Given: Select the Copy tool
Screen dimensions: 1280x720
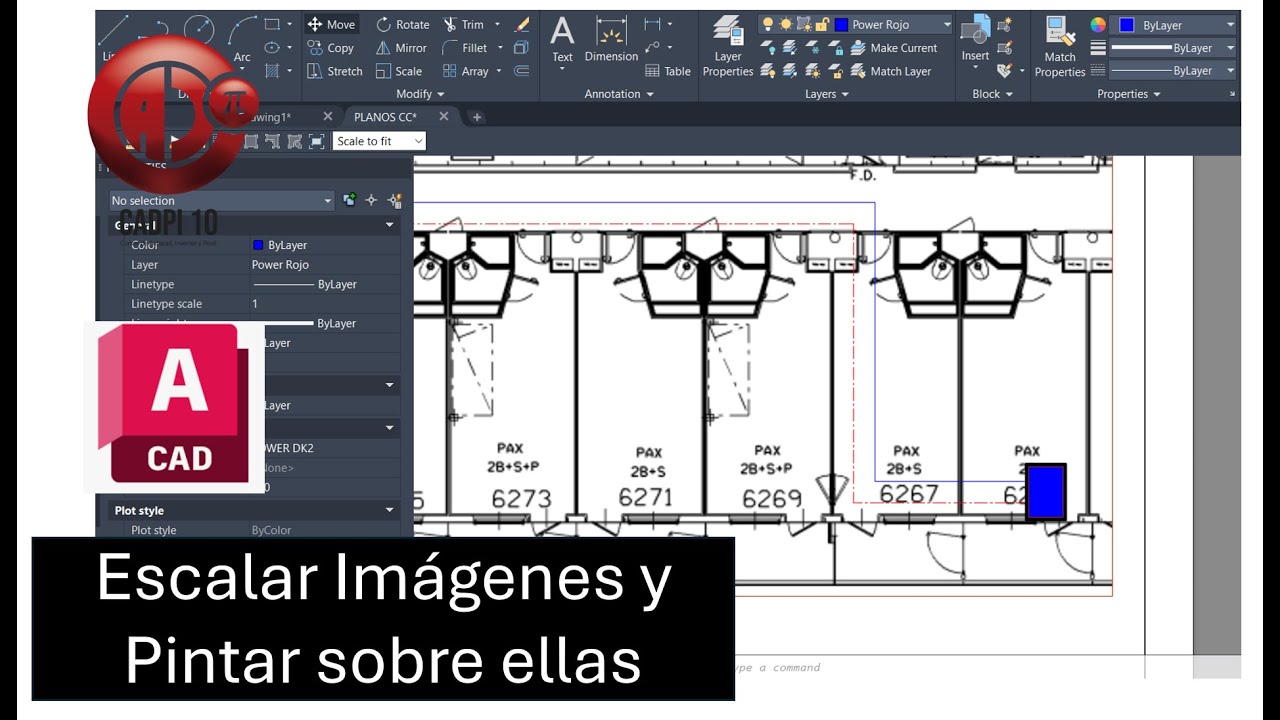Looking at the screenshot, I should point(331,48).
